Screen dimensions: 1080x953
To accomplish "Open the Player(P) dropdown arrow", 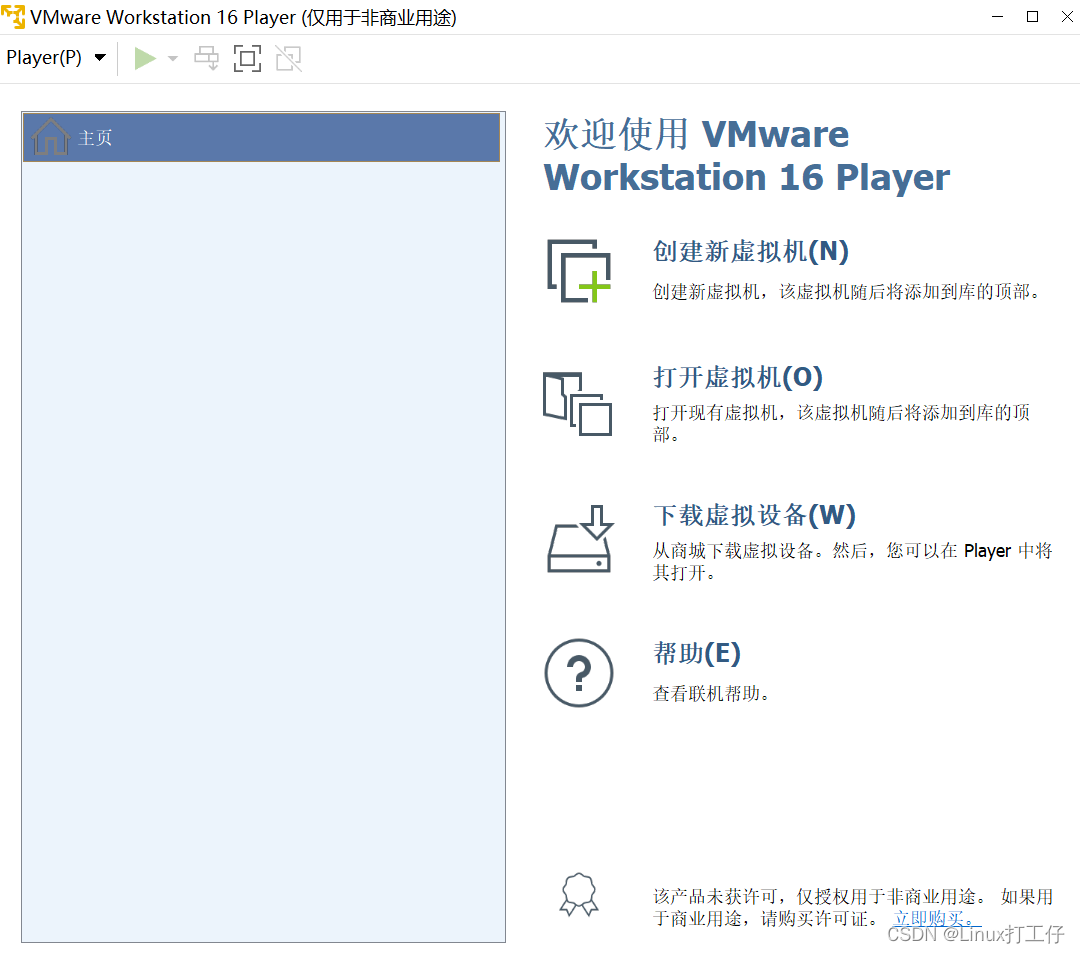I will pos(100,58).
